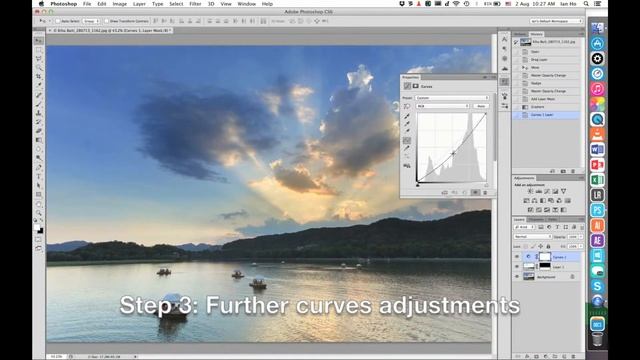Select the Gradient tool

point(39,140)
